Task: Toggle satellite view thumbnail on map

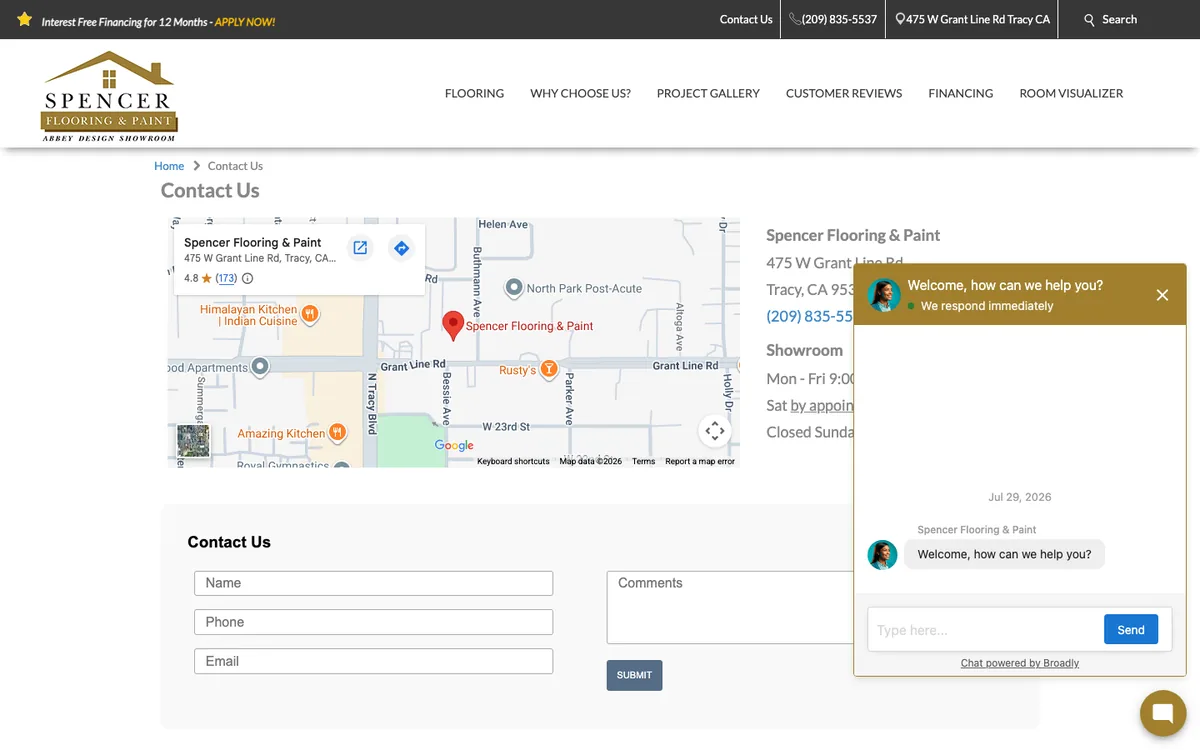Action: [194, 441]
